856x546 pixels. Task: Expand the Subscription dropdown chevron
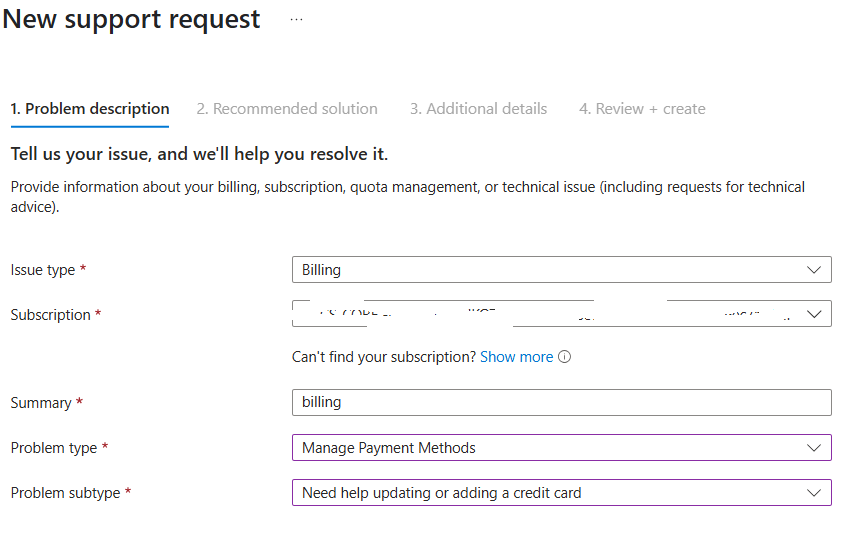(813, 314)
